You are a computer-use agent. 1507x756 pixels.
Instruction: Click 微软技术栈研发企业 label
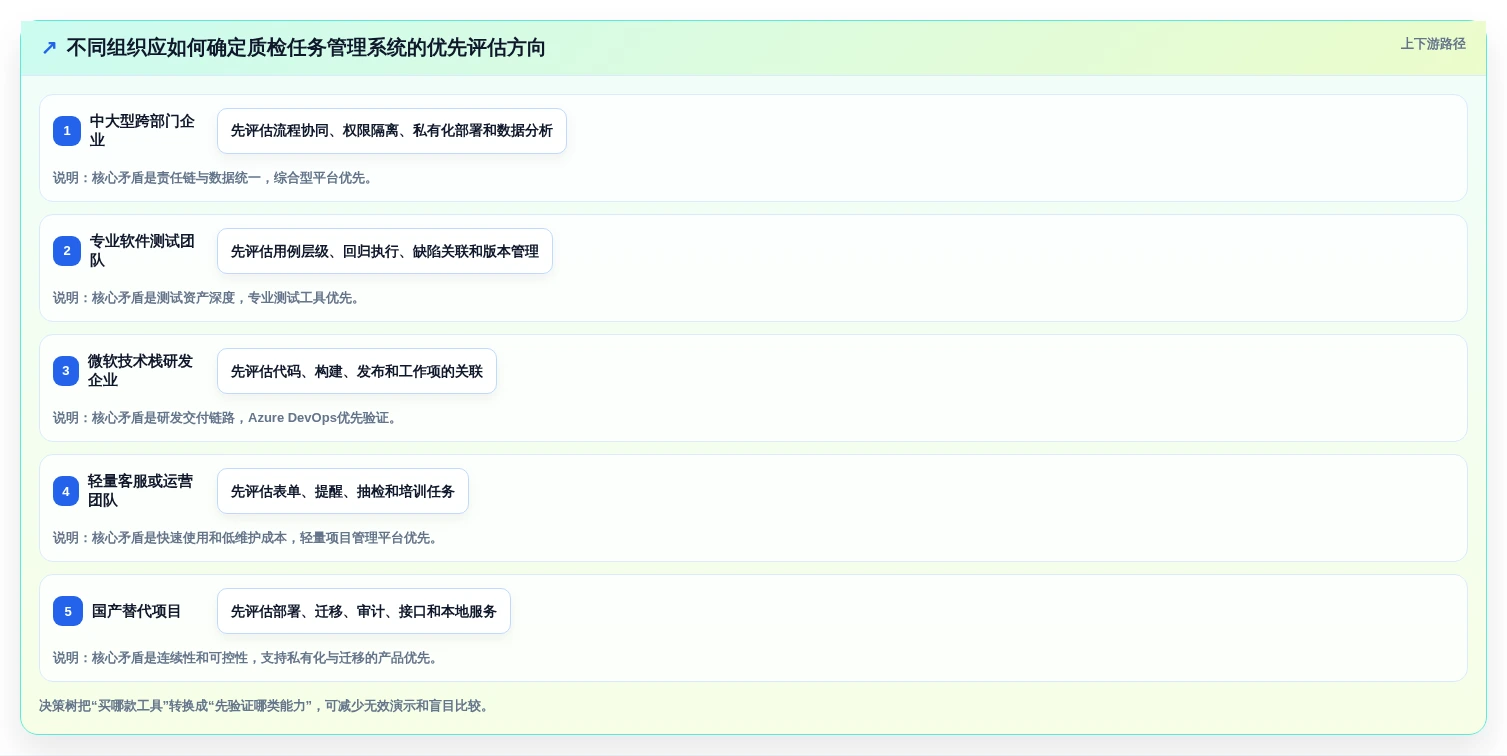click(x=140, y=371)
